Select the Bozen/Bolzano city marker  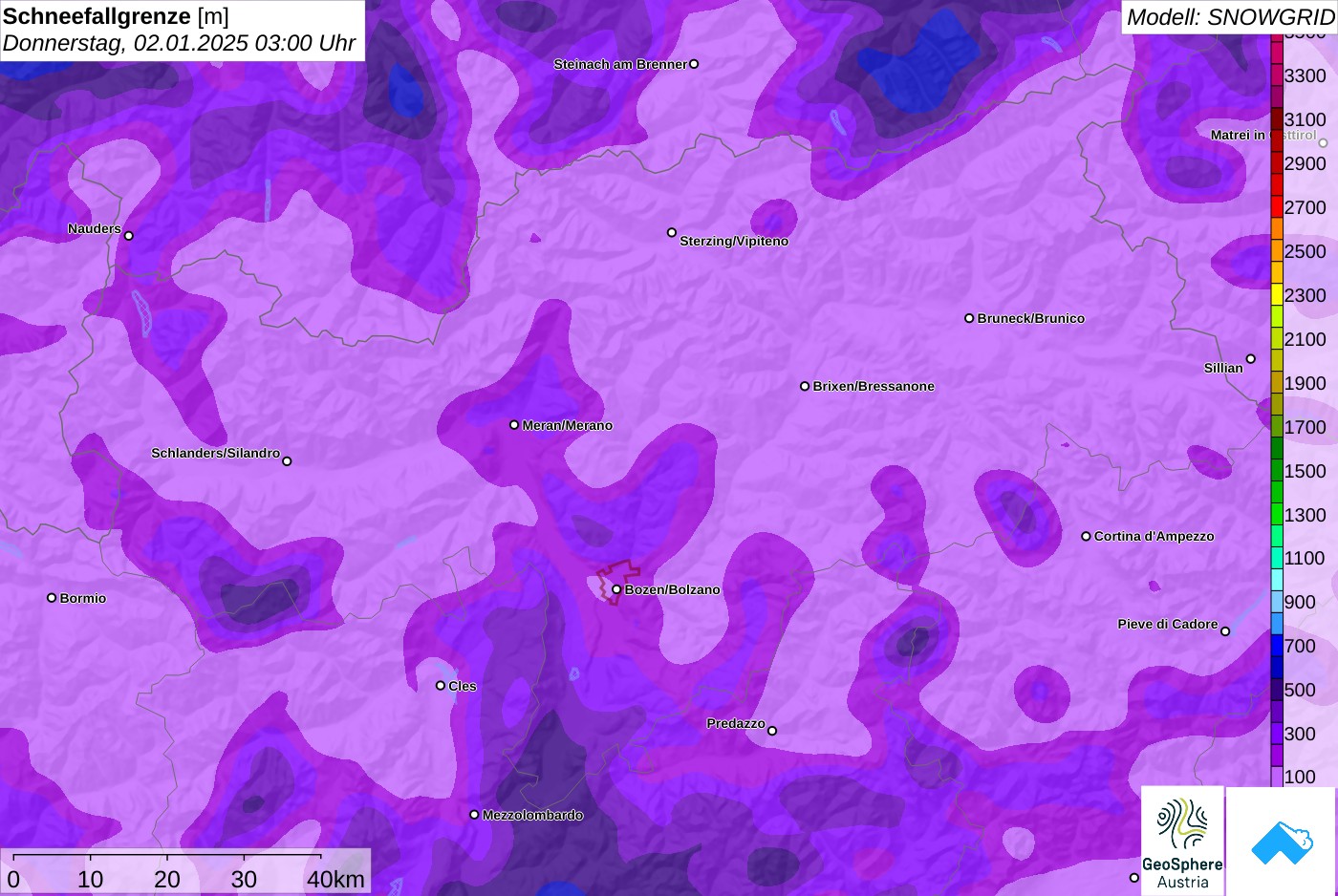616,589
